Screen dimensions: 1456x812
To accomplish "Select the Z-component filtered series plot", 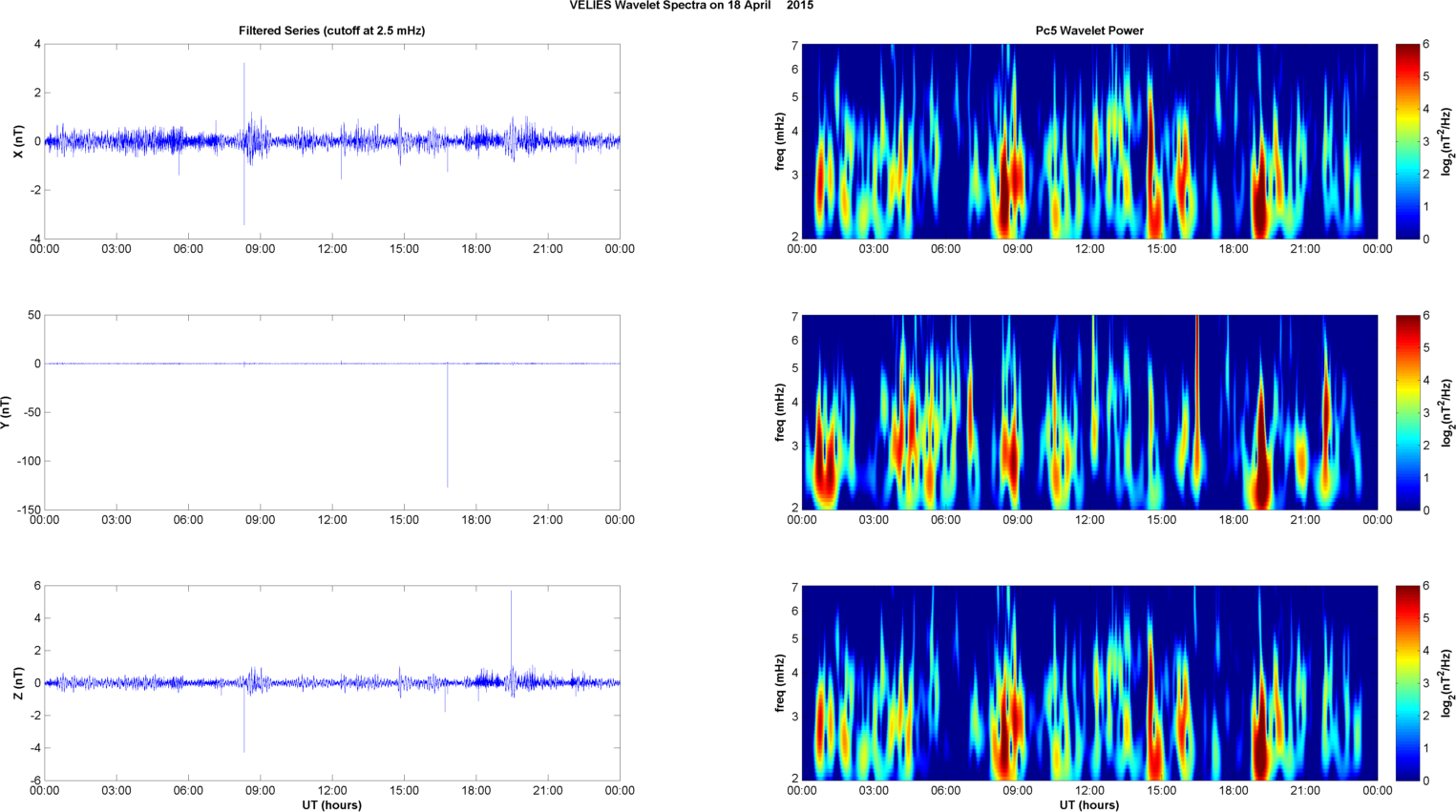I will 332,683.
